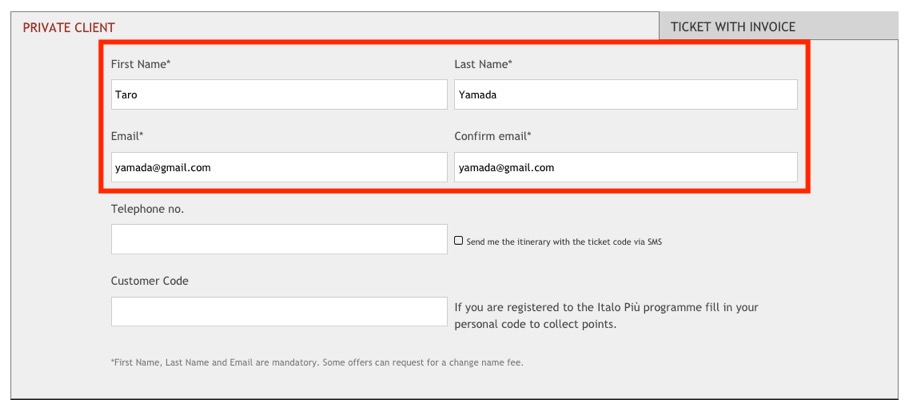Enable the SMS itinerary checkbox
The width and height of the screenshot is (913, 412).
[x=459, y=241]
